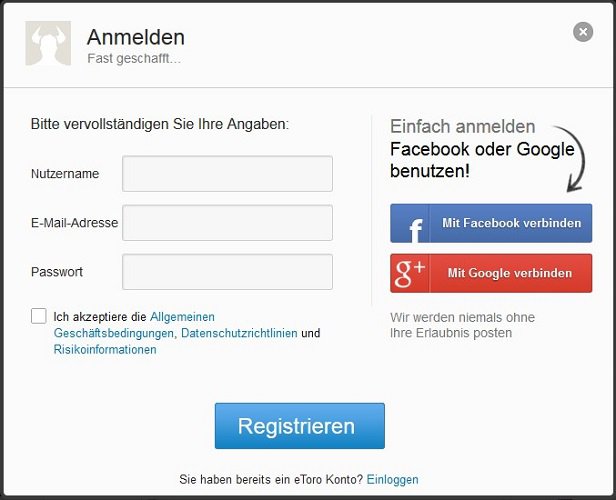616x500 pixels.
Task: Click the 'Ich akzeptiere die' checkbox label text
Action: pyautogui.click(x=100, y=317)
